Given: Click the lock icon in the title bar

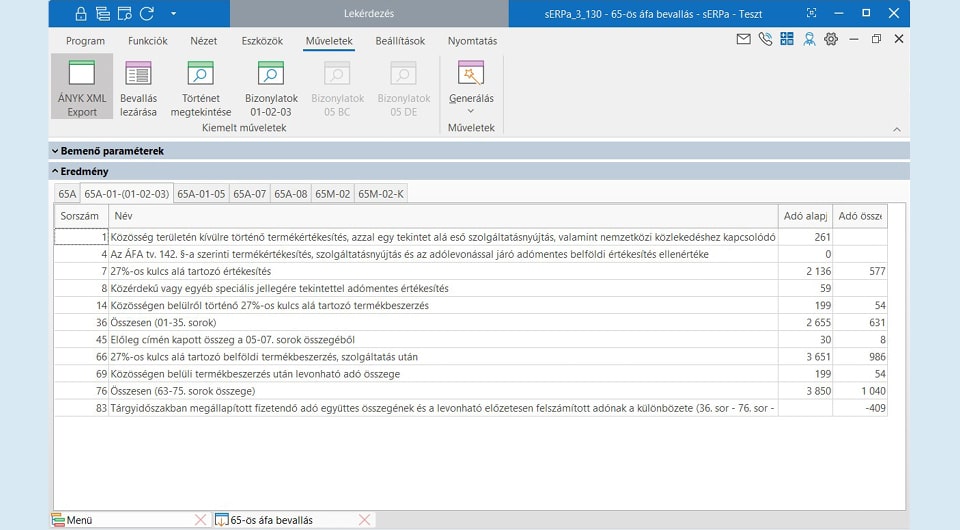Looking at the screenshot, I should (x=81, y=13).
